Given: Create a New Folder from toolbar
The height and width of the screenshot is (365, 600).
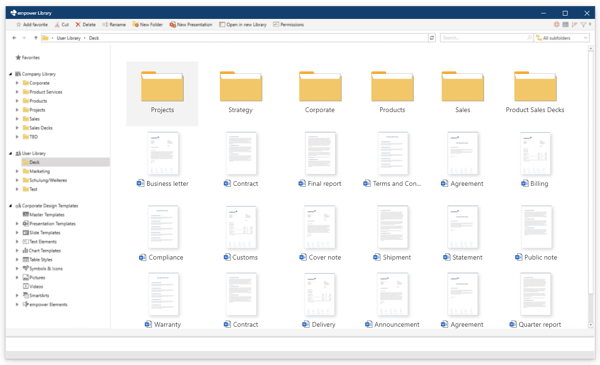Looking at the screenshot, I should (147, 24).
